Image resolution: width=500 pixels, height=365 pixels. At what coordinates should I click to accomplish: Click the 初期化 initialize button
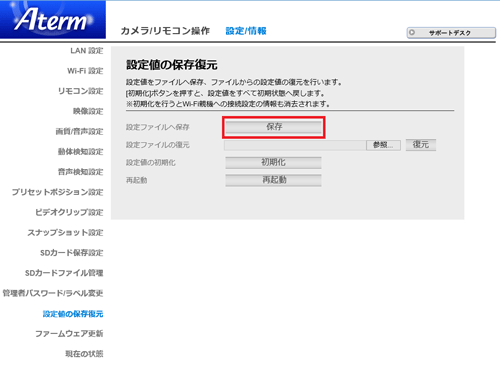[273, 163]
